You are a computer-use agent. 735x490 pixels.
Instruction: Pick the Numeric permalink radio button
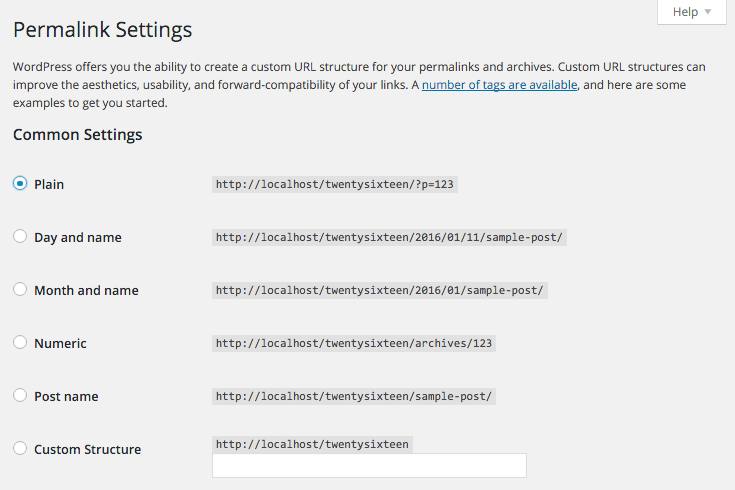tap(20, 342)
